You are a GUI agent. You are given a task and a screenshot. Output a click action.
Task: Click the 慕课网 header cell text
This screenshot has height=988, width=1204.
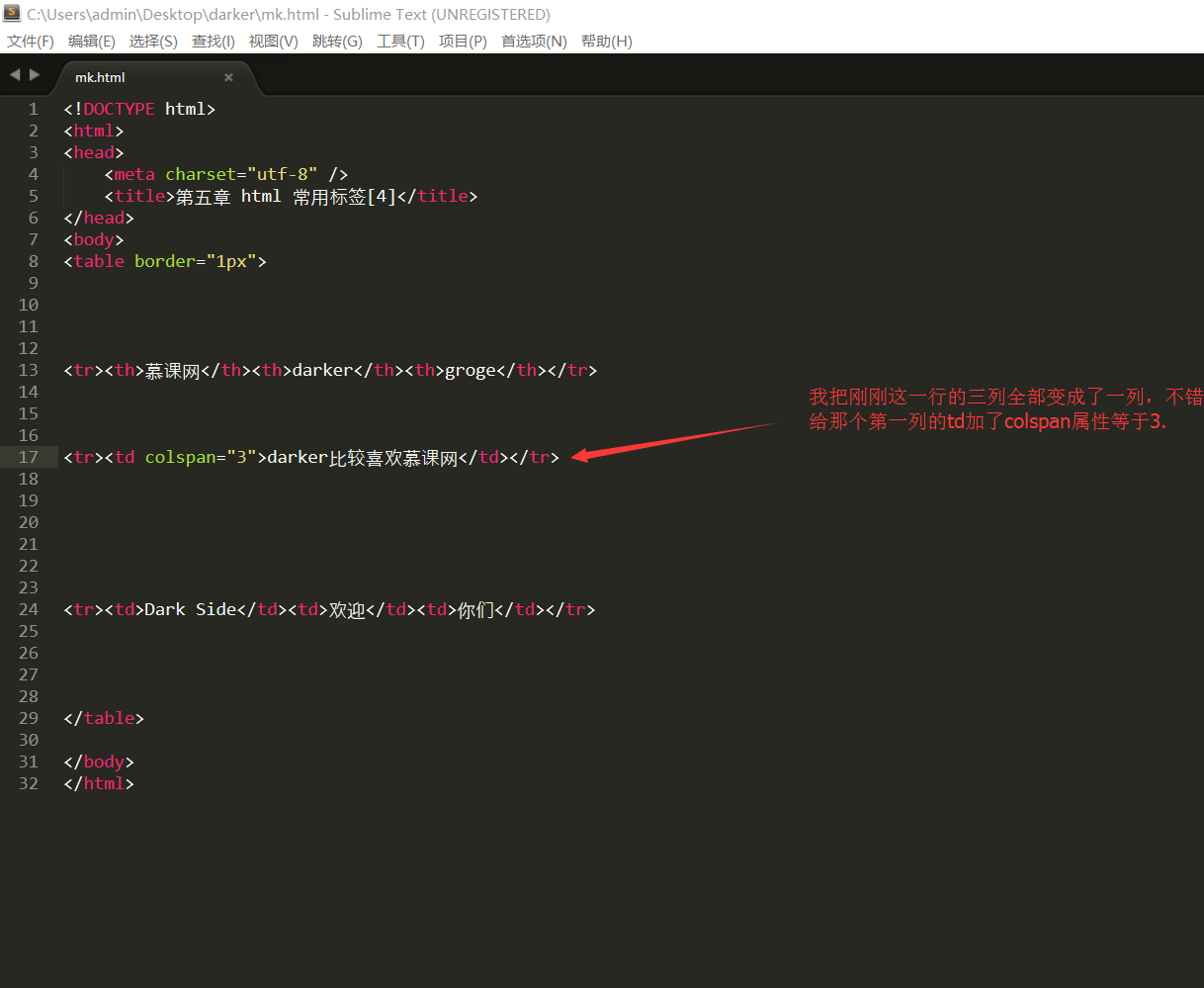click(x=172, y=370)
